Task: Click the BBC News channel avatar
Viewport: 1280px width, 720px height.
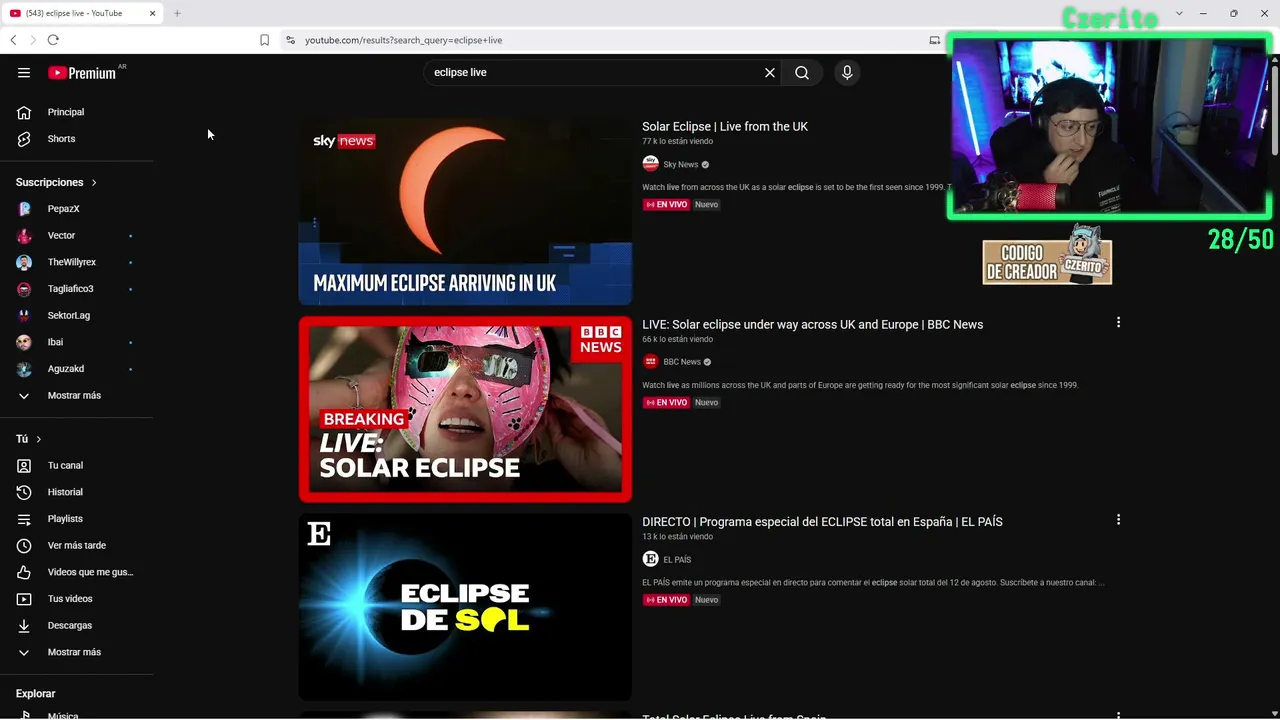Action: click(650, 362)
